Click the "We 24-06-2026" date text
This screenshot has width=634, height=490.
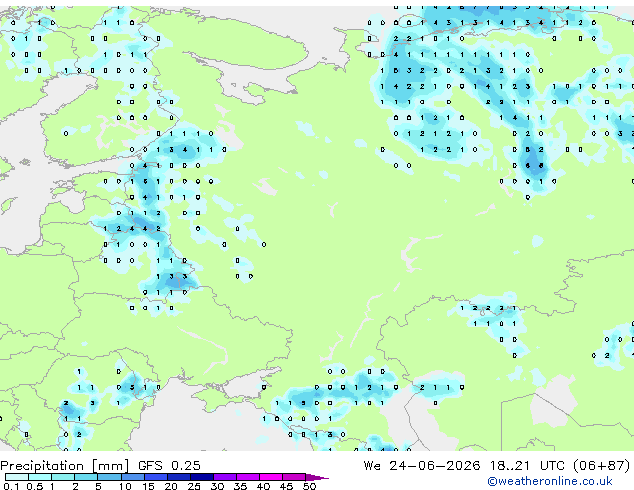pyautogui.click(x=422, y=465)
